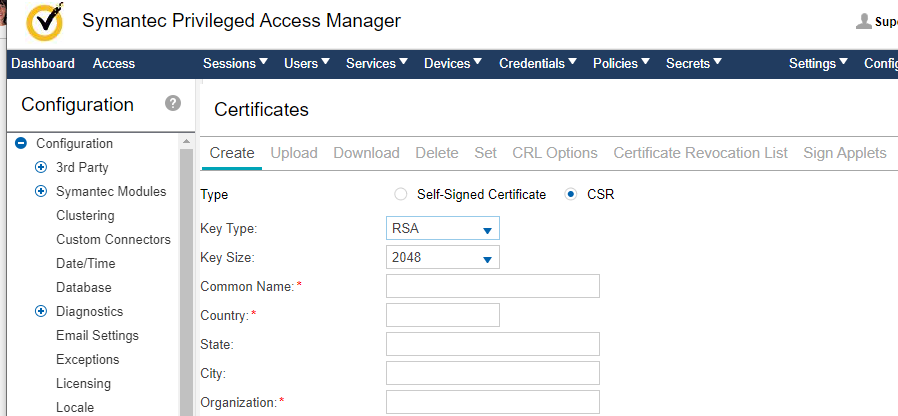Select the Self-Signed Certificate radio button
898x416 pixels.
click(401, 195)
